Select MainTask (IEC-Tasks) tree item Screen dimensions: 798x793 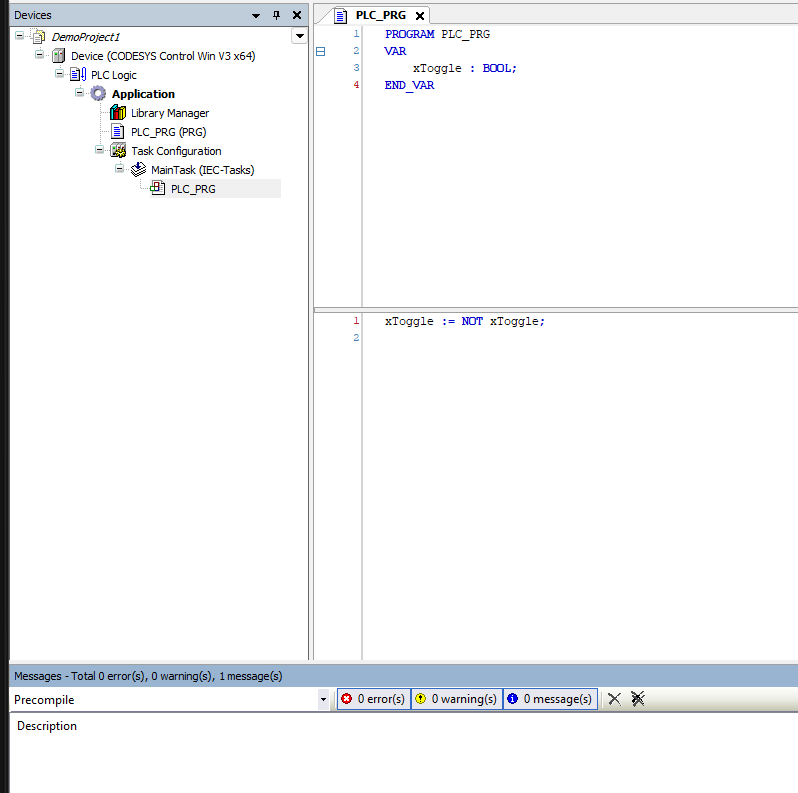tap(203, 169)
